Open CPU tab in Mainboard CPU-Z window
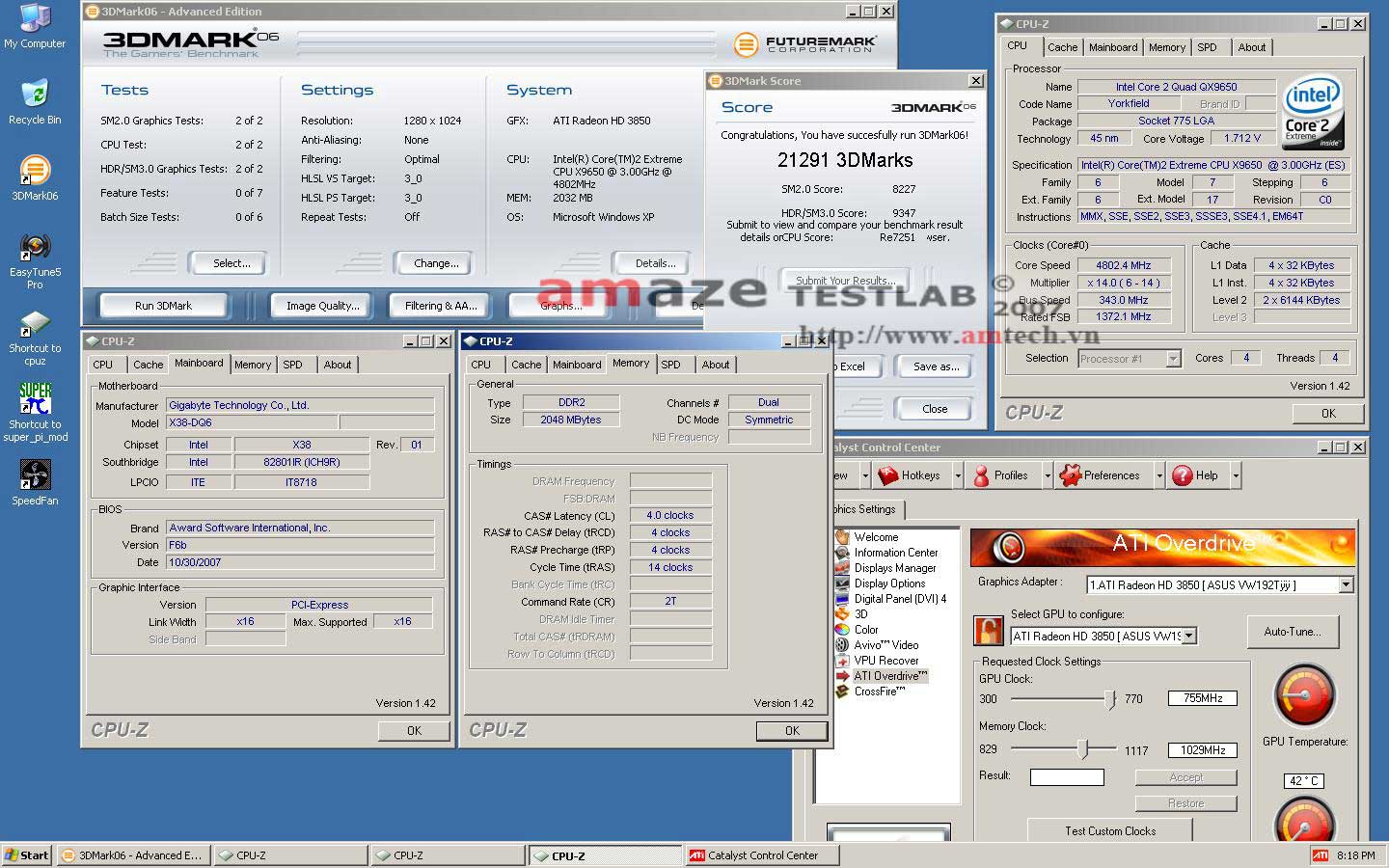Screen dimensions: 1389x868 (103, 365)
